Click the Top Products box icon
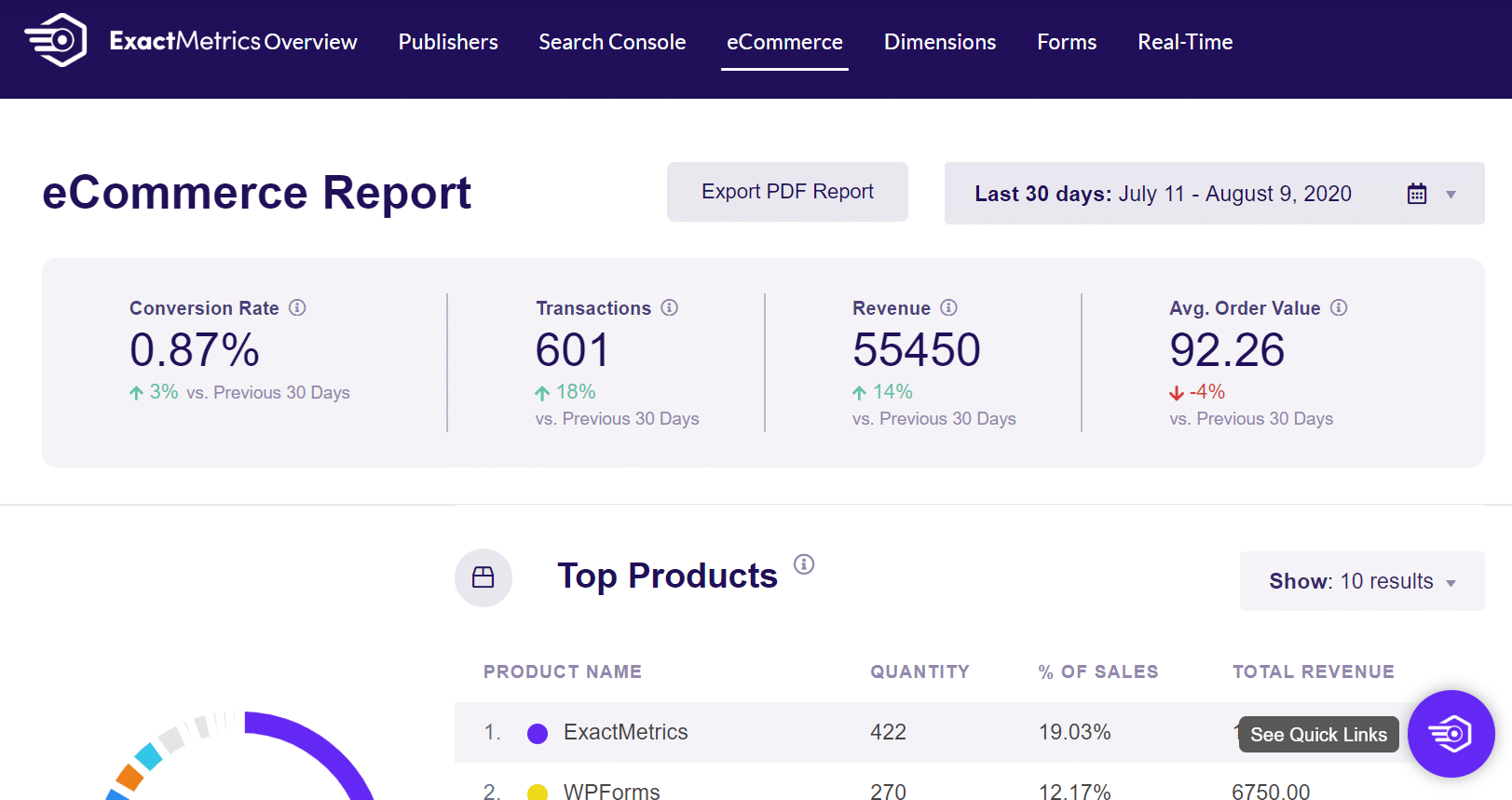This screenshot has width=1512, height=800. (x=484, y=577)
